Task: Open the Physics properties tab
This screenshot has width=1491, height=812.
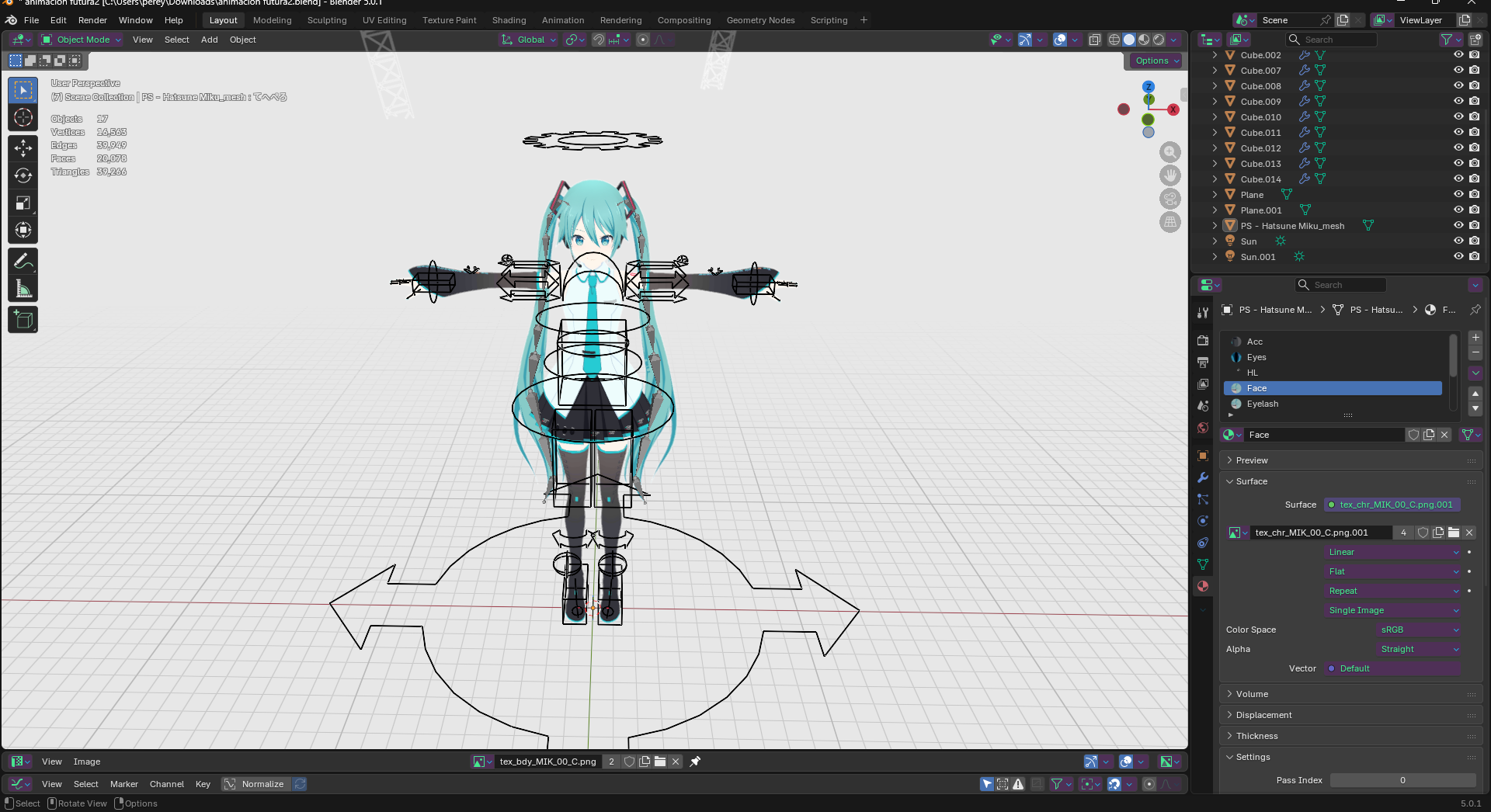Action: tap(1203, 521)
